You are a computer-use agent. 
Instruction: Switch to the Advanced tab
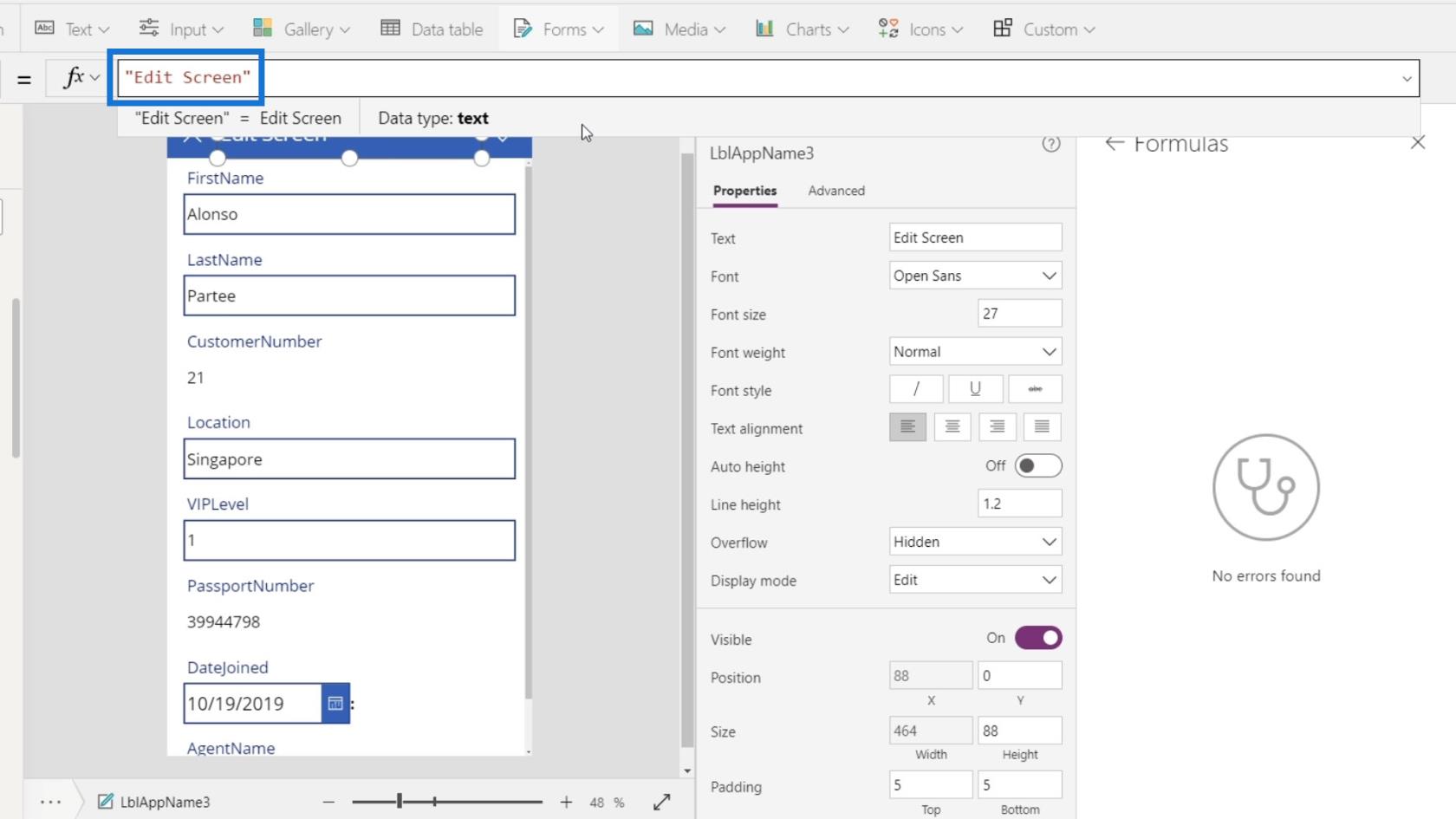pos(836,191)
